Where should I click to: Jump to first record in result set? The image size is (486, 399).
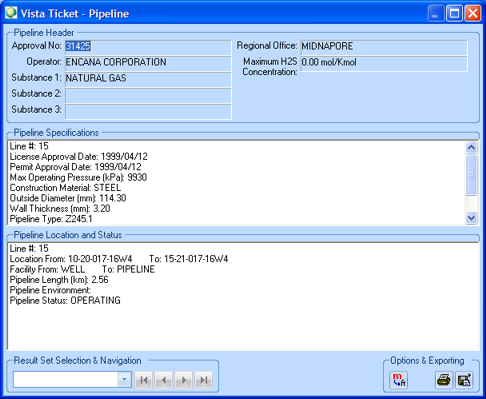tap(144, 380)
